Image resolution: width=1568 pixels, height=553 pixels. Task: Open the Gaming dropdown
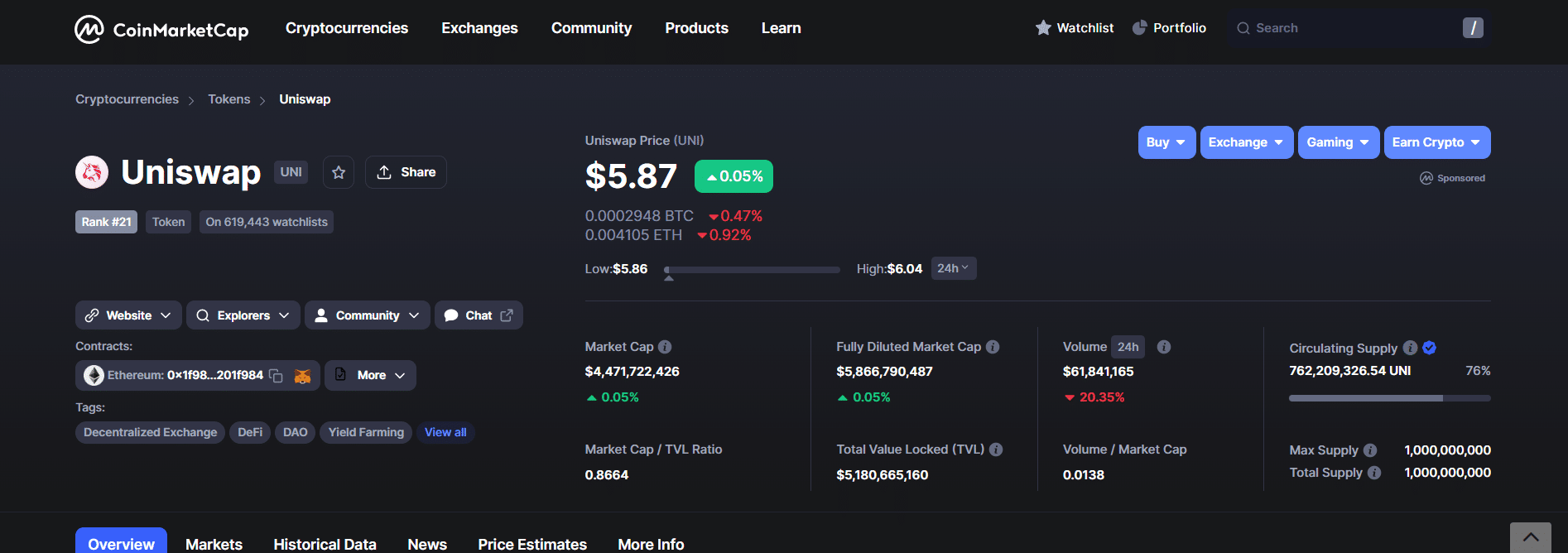(x=1339, y=142)
